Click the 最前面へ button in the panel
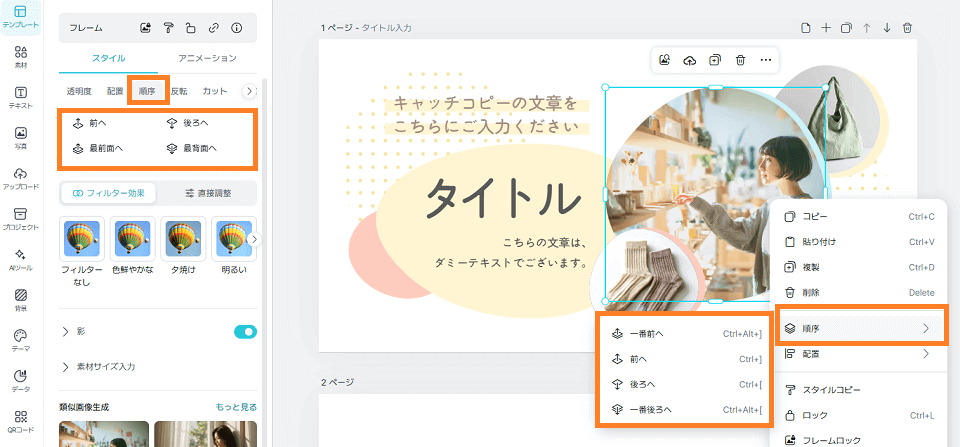The image size is (960, 447). coord(98,148)
